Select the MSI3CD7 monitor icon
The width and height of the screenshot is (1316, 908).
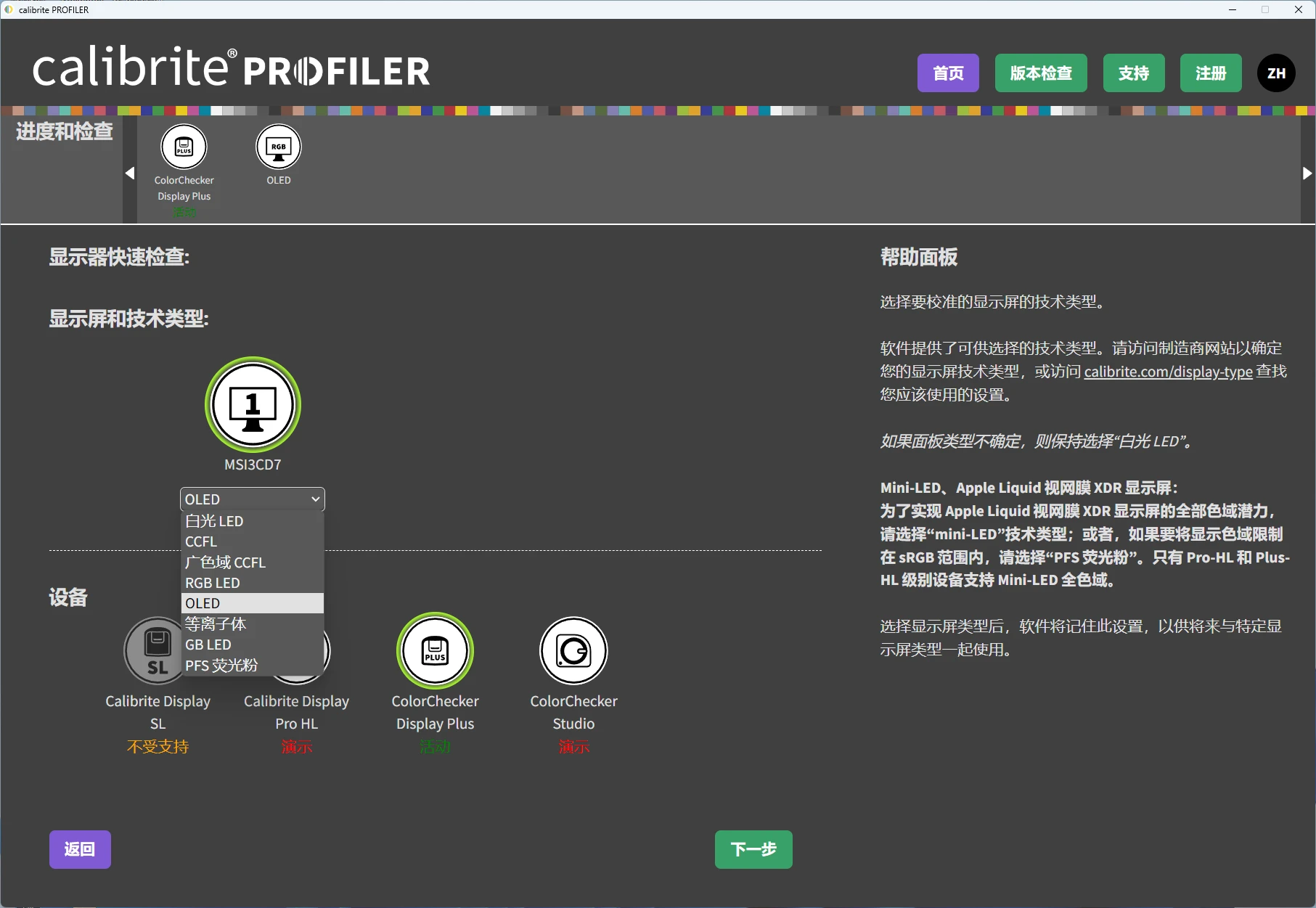click(253, 405)
